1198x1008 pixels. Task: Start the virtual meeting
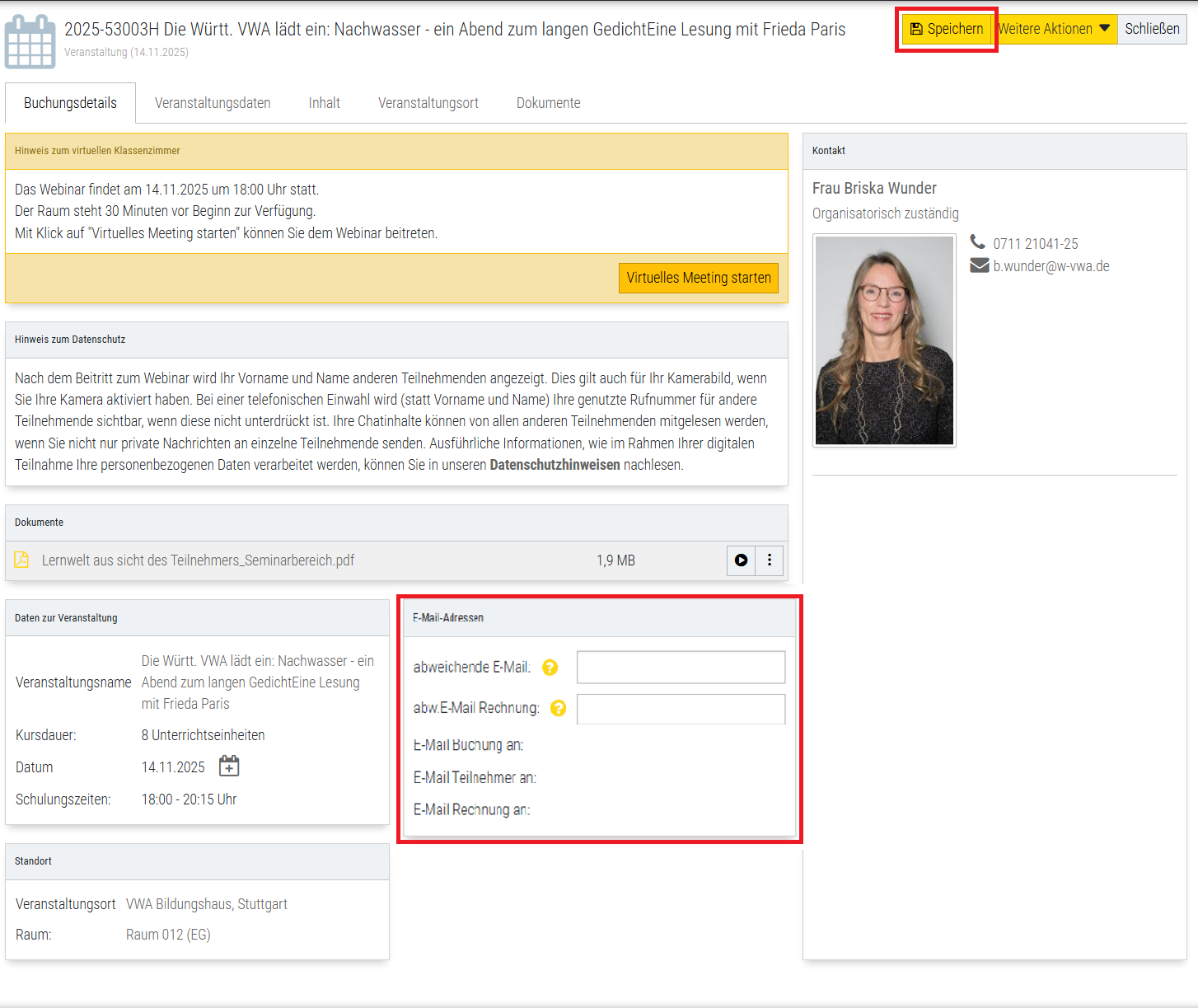point(698,278)
